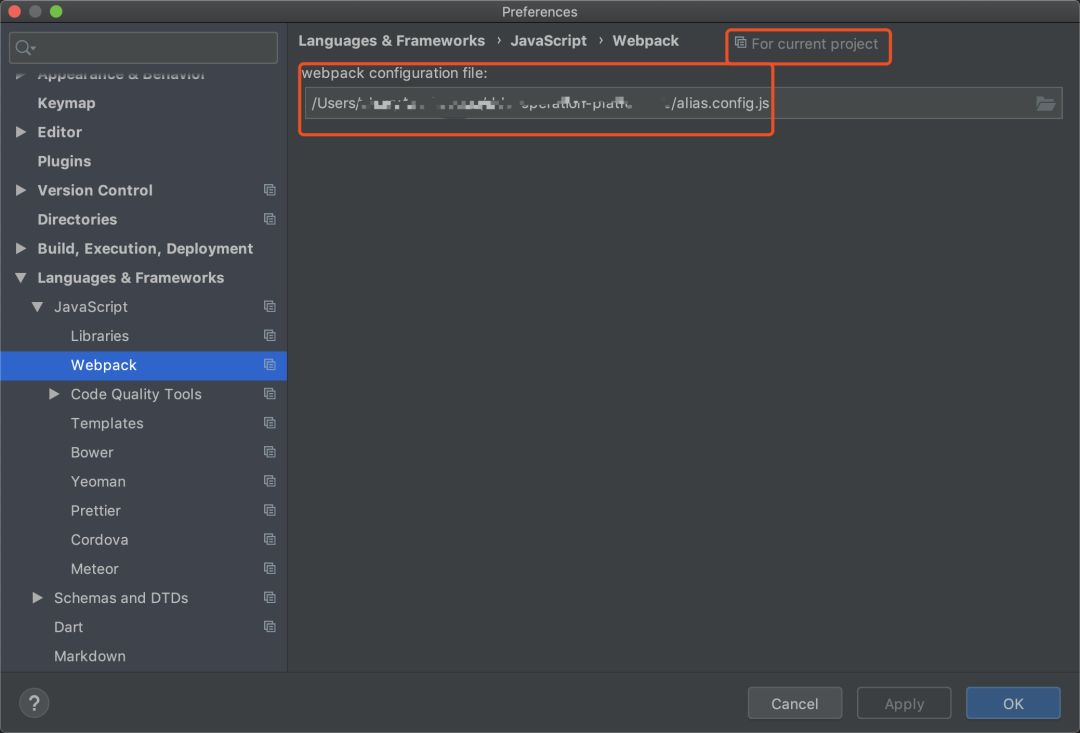
Task: Click JavaScript in the breadcrumb path
Action: point(548,41)
